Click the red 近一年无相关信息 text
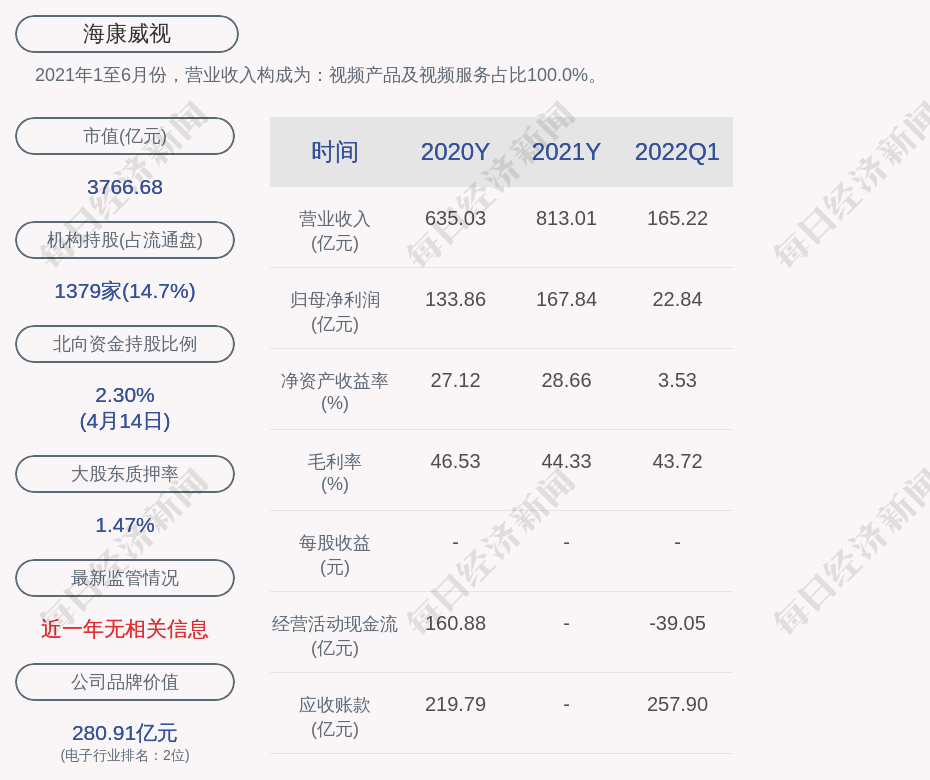This screenshot has width=930, height=780. (x=125, y=629)
